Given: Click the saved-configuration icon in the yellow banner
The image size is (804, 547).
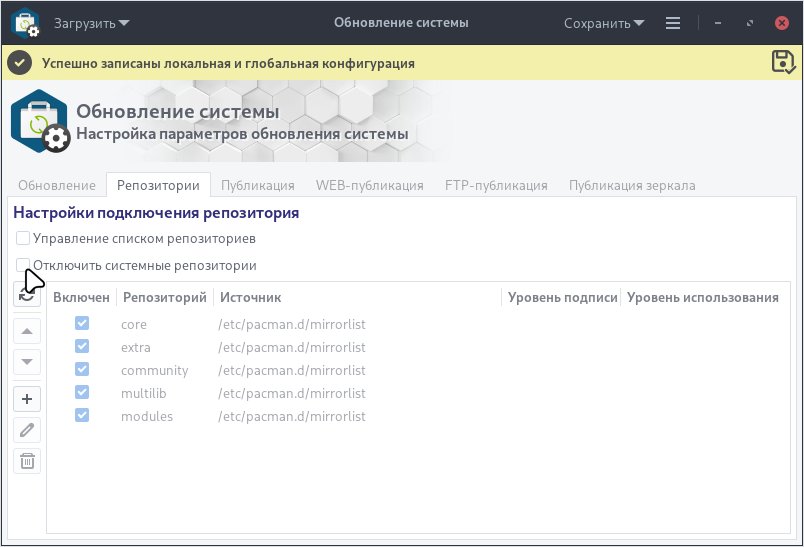Looking at the screenshot, I should point(783,62).
